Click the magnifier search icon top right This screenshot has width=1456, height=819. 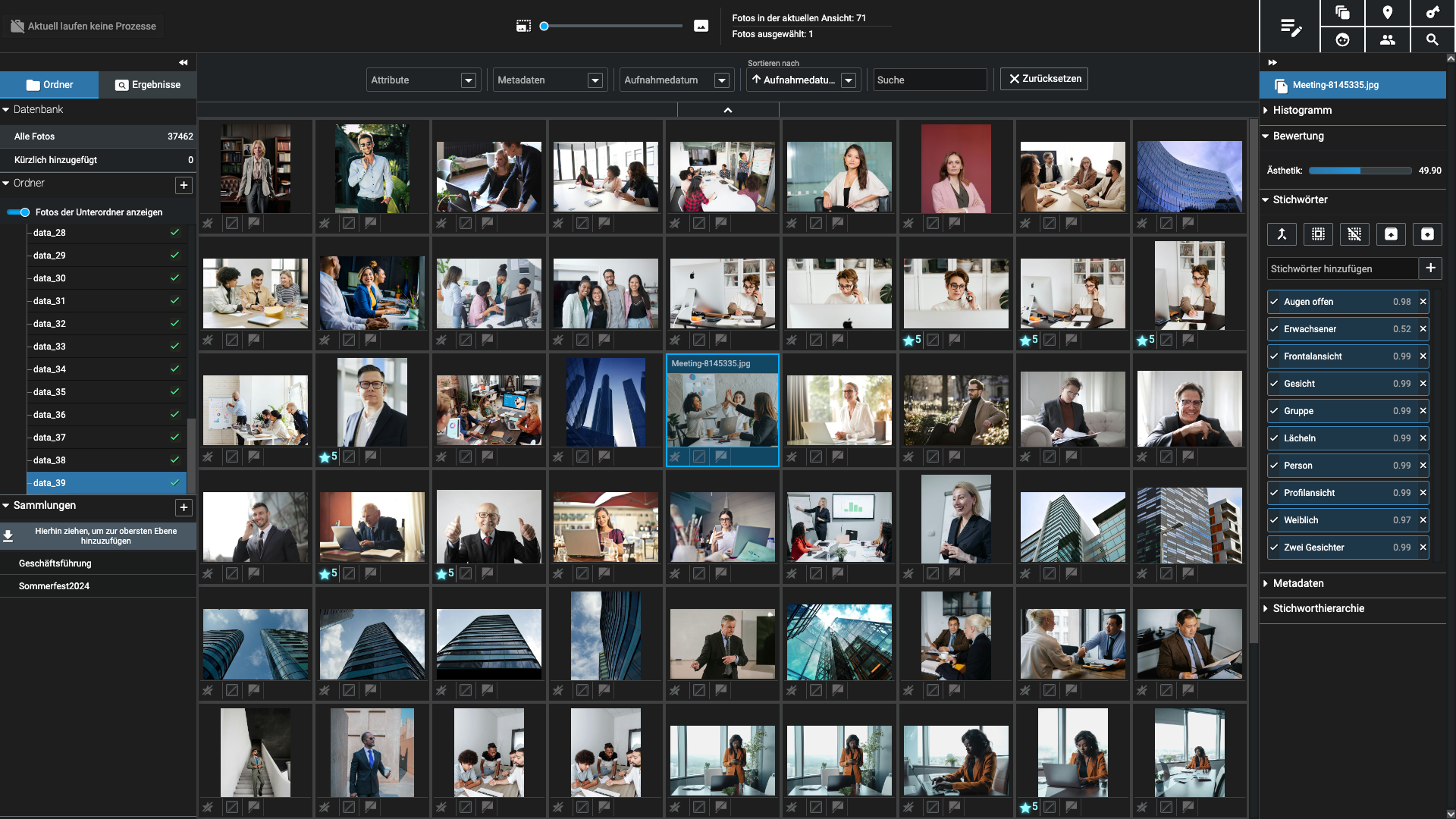tap(1432, 40)
